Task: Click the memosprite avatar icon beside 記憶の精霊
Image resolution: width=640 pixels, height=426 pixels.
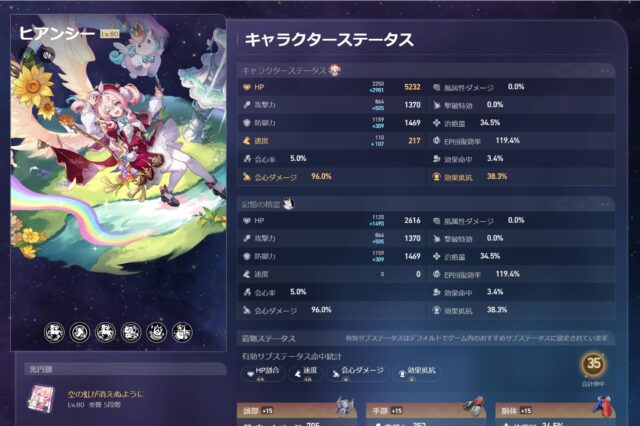Action: point(289,203)
